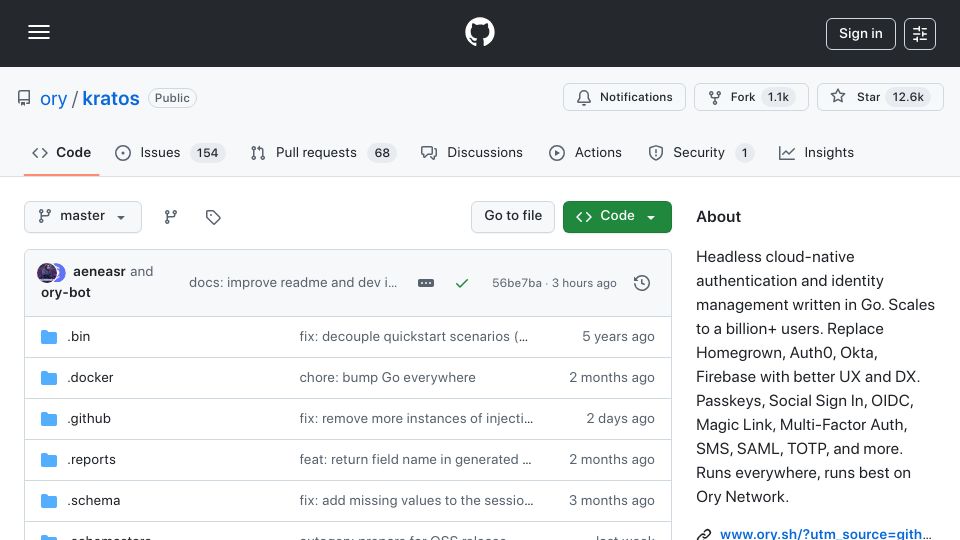Open 'chore: bump Go everywhere' commit

pyautogui.click(x=388, y=378)
